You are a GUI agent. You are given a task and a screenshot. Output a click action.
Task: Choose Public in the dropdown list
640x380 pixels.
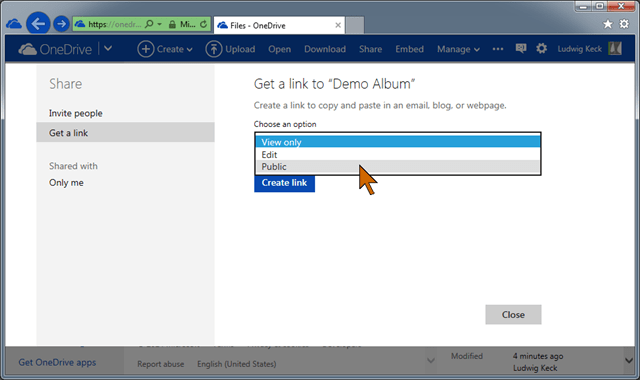pos(398,167)
